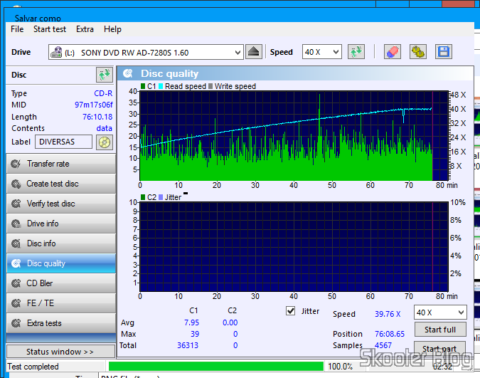Screen dimensions: 480x378
Task: Click the Test completed status text
Action: [x=33, y=367]
